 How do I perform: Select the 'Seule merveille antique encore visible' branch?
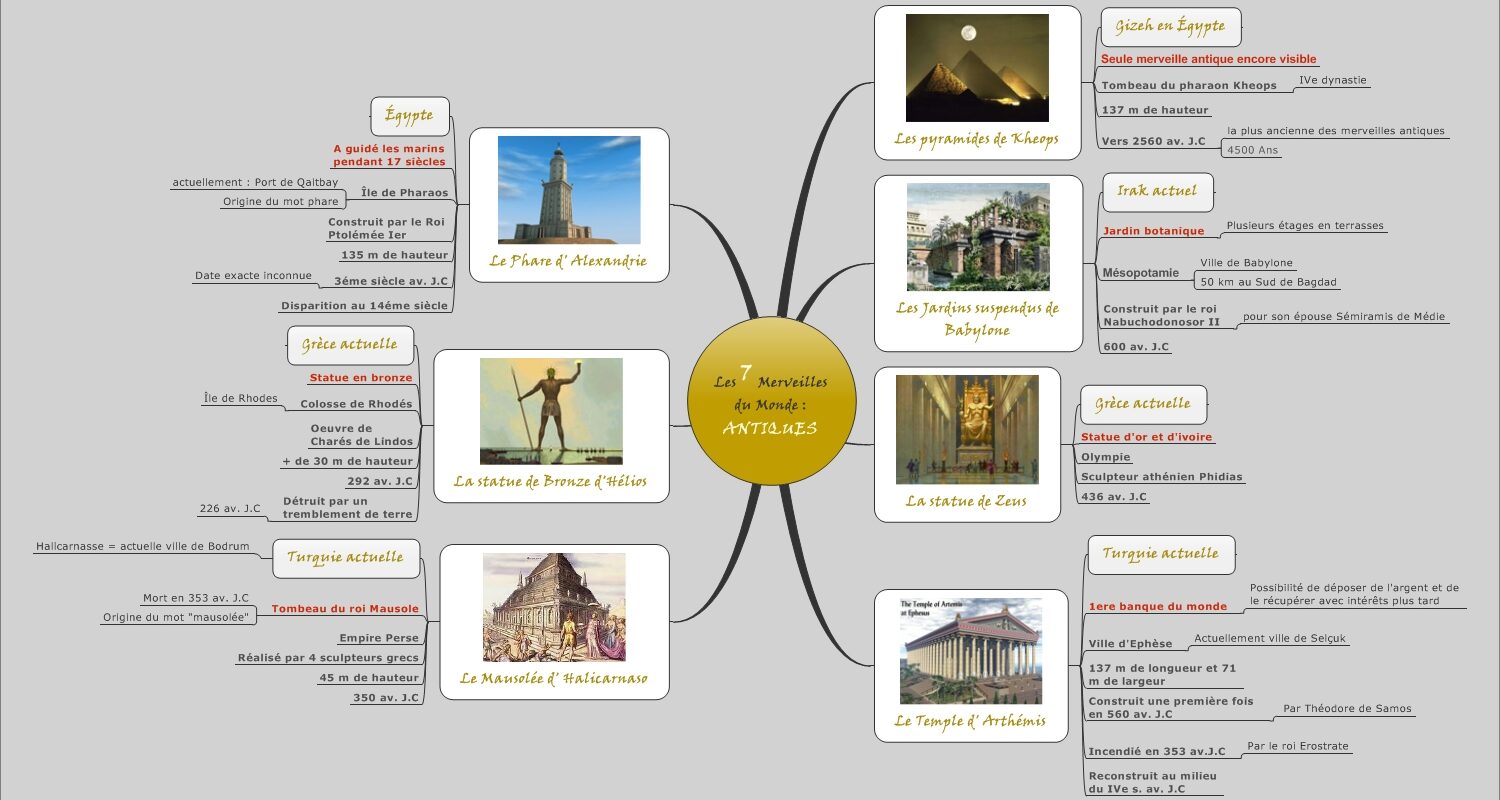[x=1208, y=59]
